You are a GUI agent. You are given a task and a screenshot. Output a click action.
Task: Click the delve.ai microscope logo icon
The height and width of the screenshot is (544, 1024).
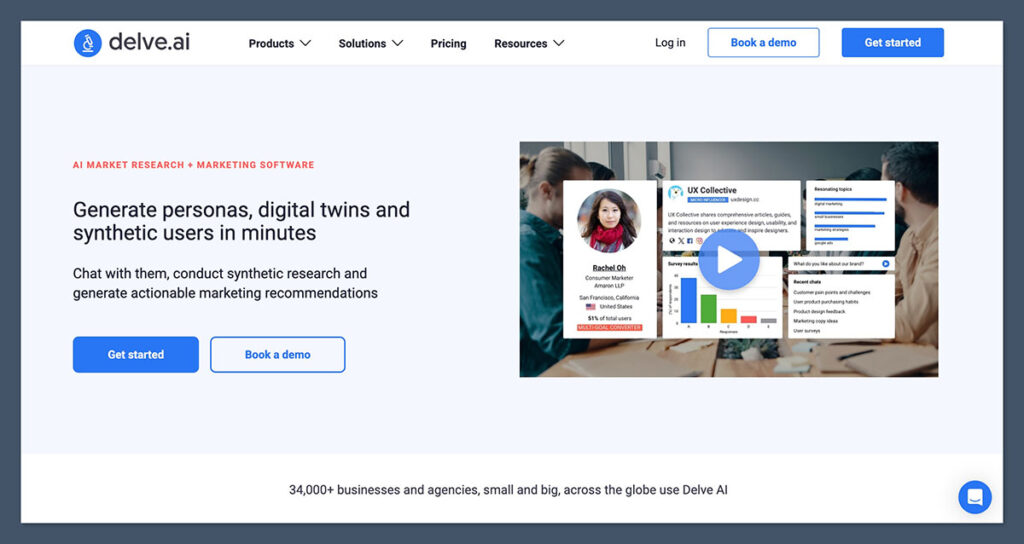88,43
